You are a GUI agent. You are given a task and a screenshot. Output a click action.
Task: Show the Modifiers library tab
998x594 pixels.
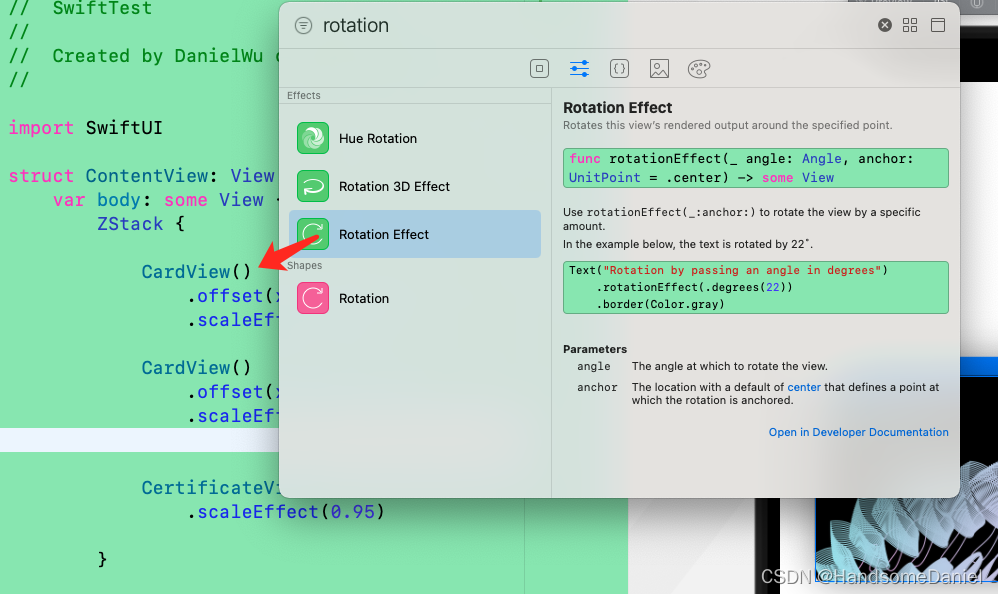click(x=579, y=68)
